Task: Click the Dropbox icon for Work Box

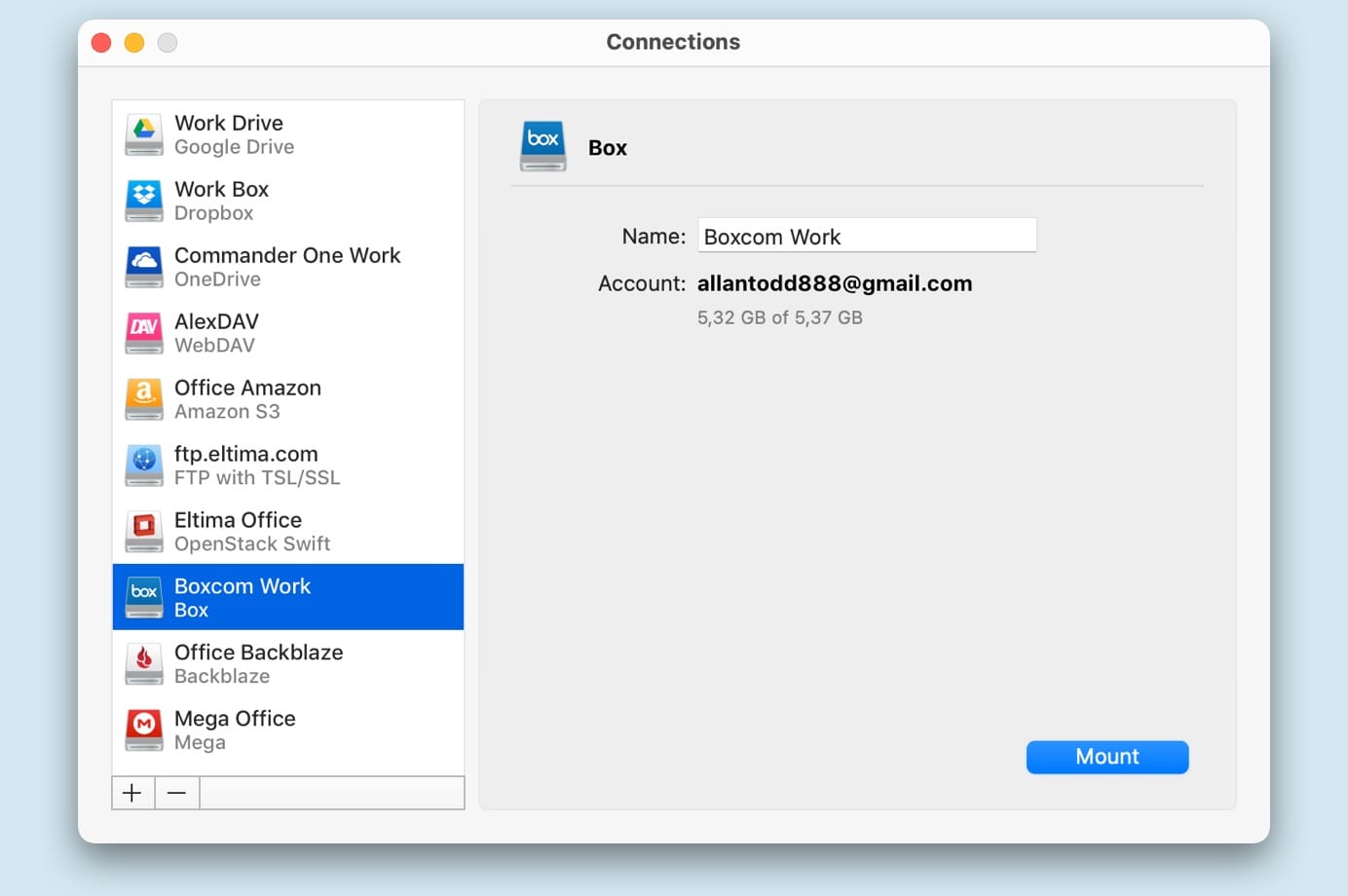Action: 144,201
